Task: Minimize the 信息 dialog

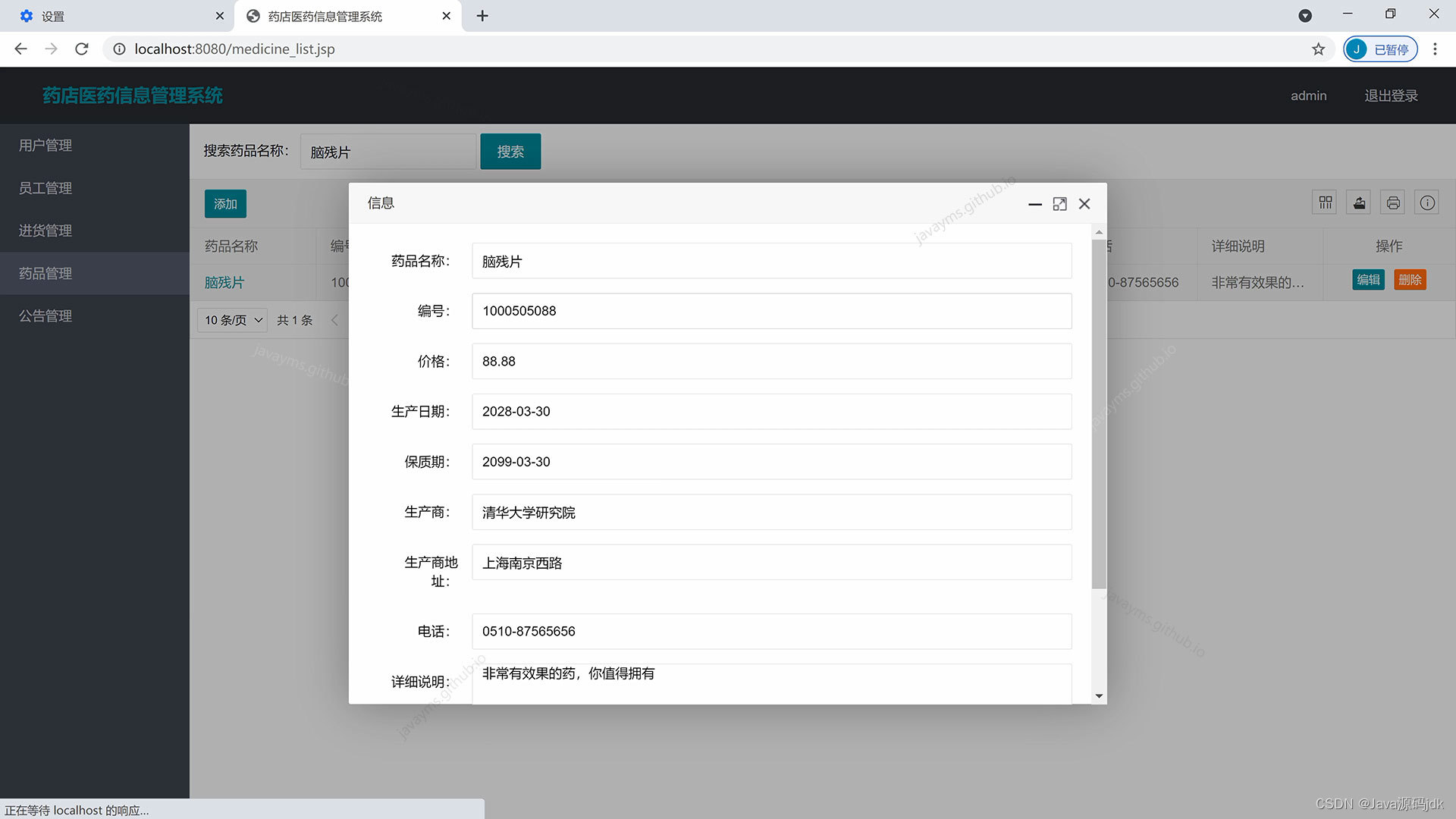Action: coord(1034,205)
